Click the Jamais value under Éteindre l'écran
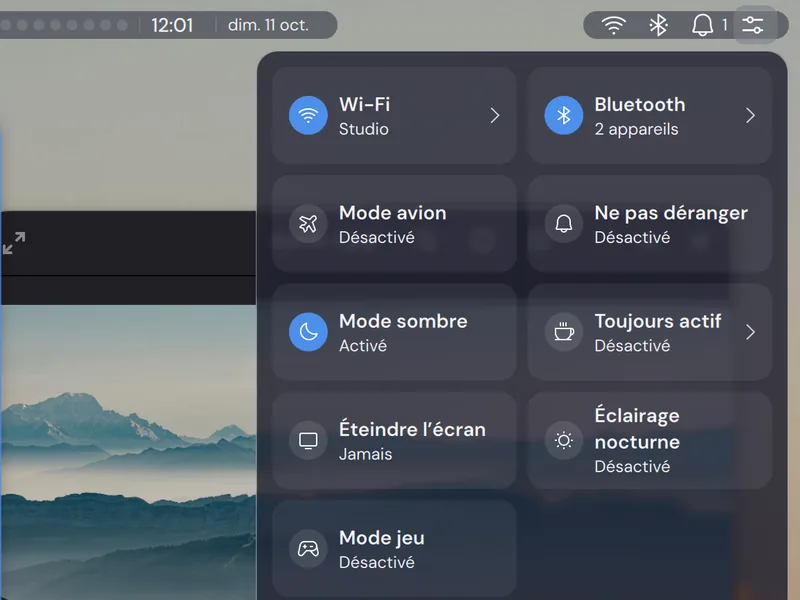 pyautogui.click(x=366, y=454)
